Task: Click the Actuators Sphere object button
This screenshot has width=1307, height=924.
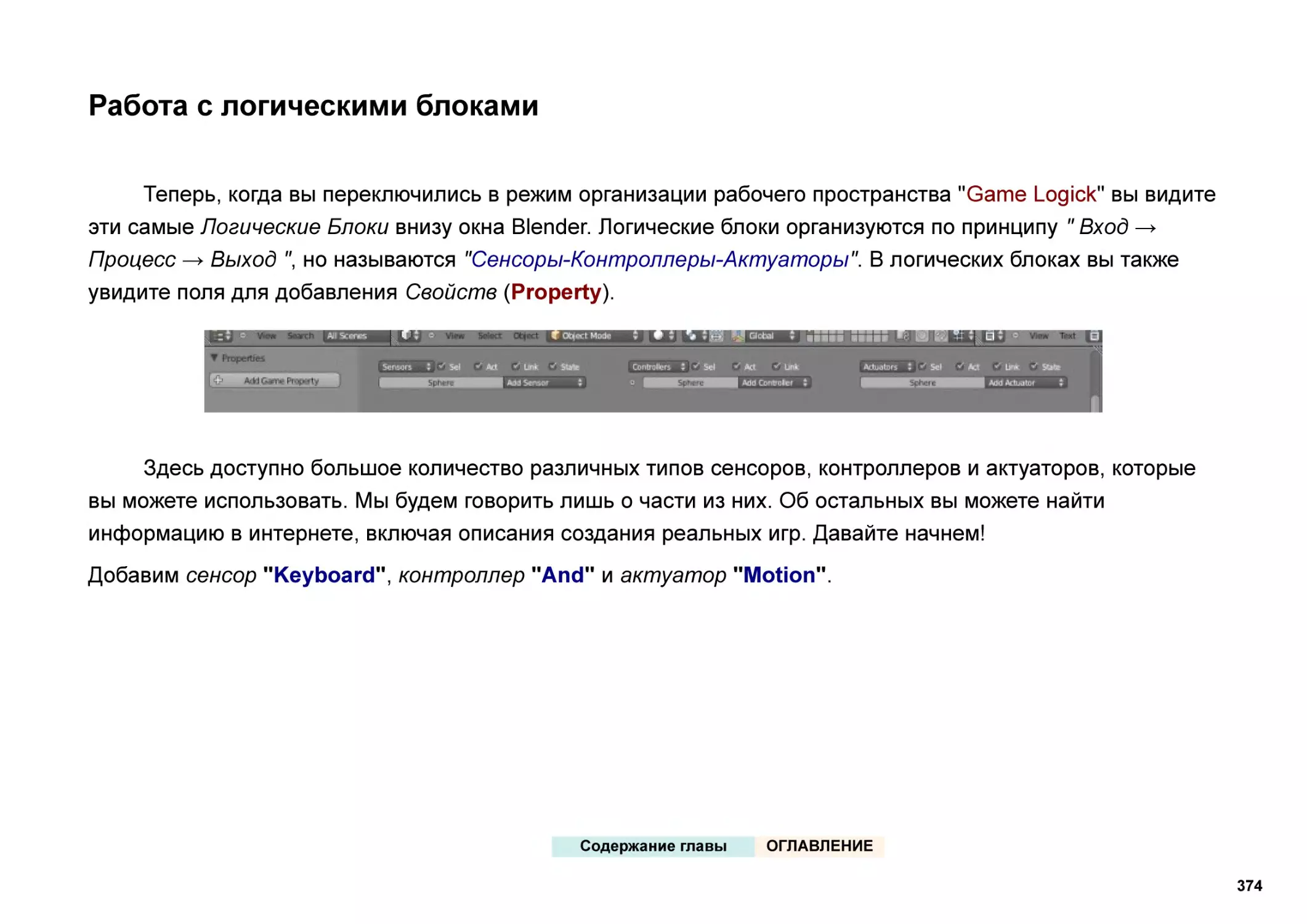Action: 923,383
